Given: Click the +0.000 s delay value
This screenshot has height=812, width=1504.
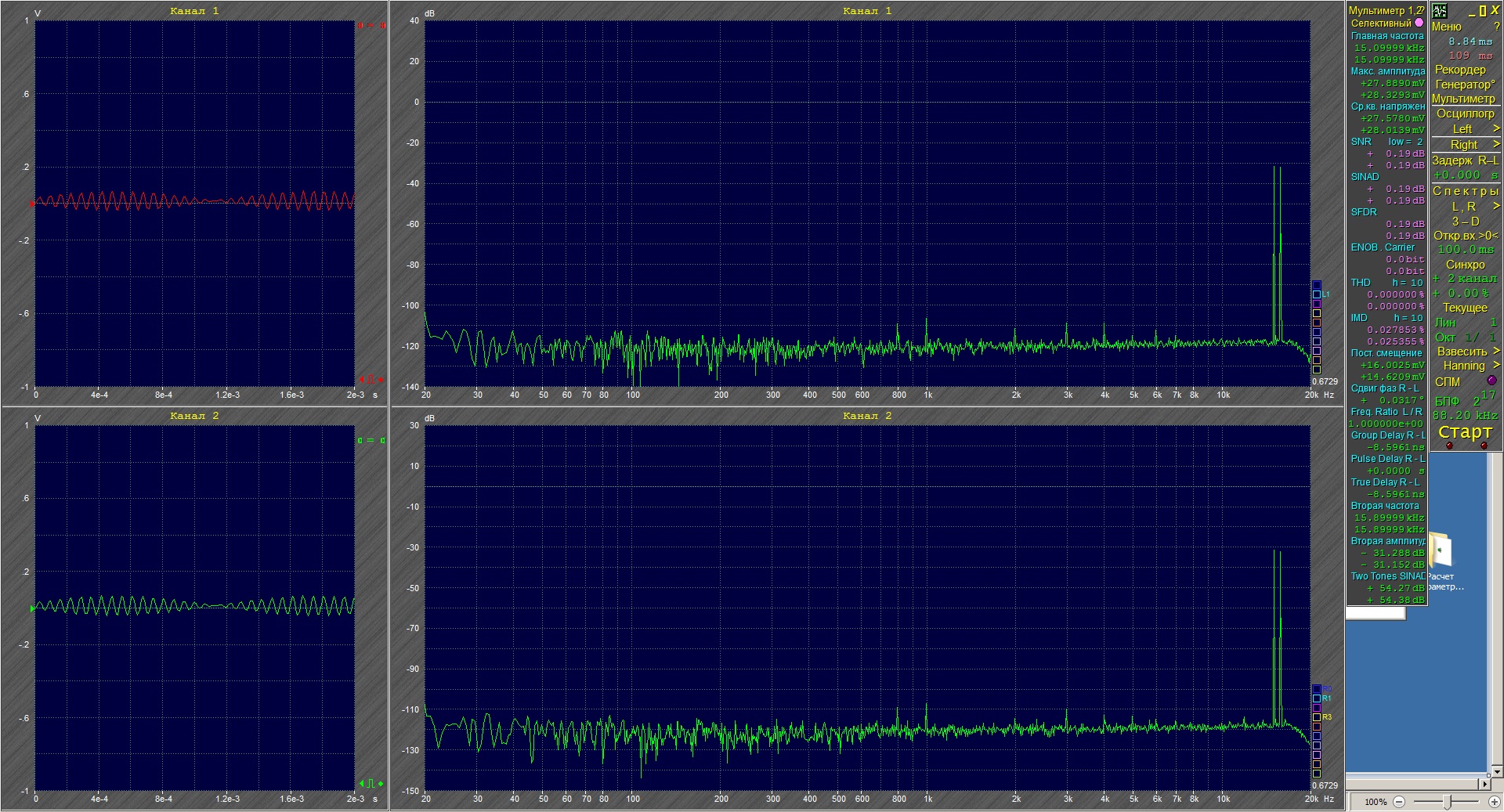Looking at the screenshot, I should click(1465, 175).
